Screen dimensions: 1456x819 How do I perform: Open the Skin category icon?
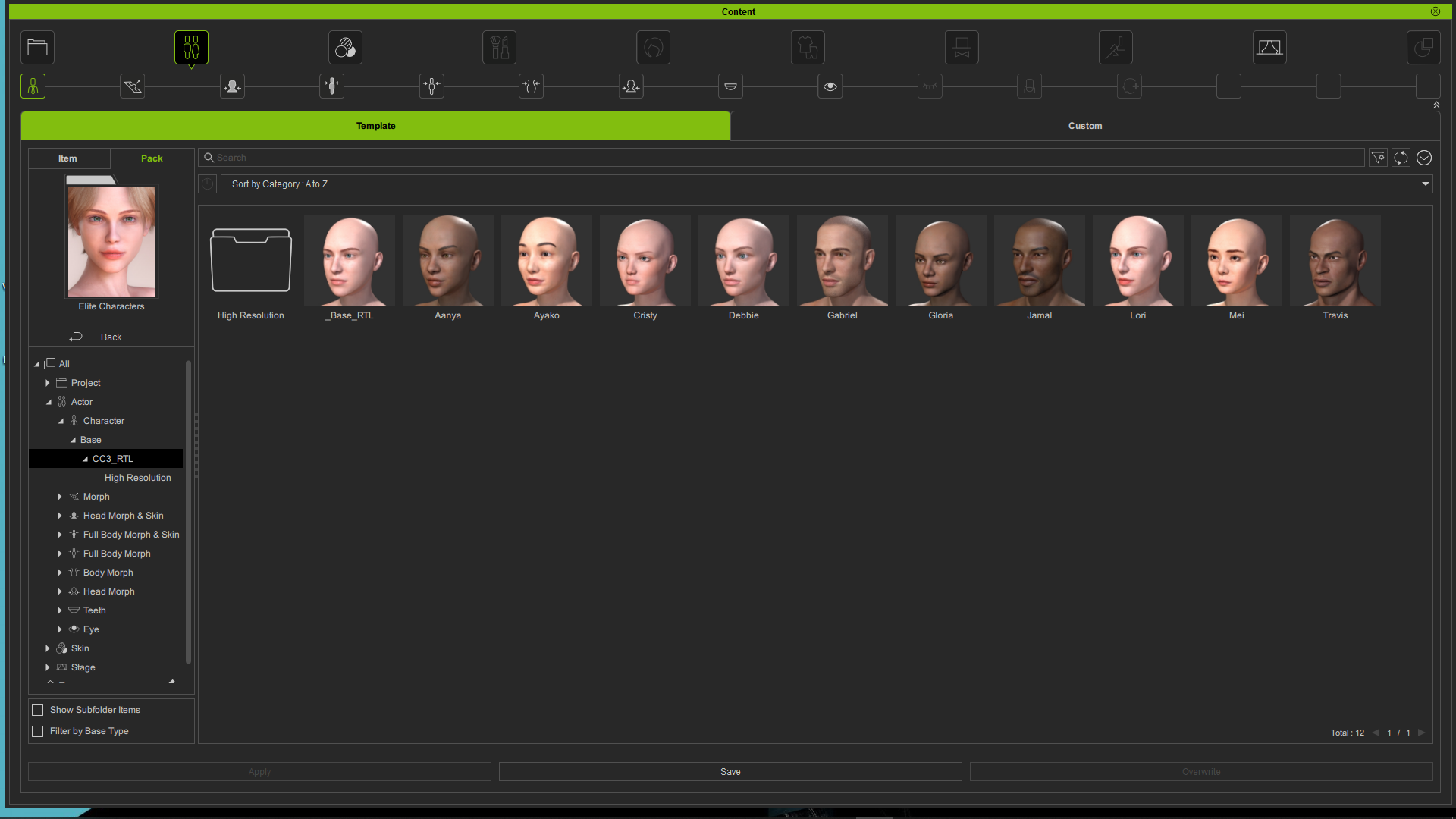pyautogui.click(x=345, y=48)
